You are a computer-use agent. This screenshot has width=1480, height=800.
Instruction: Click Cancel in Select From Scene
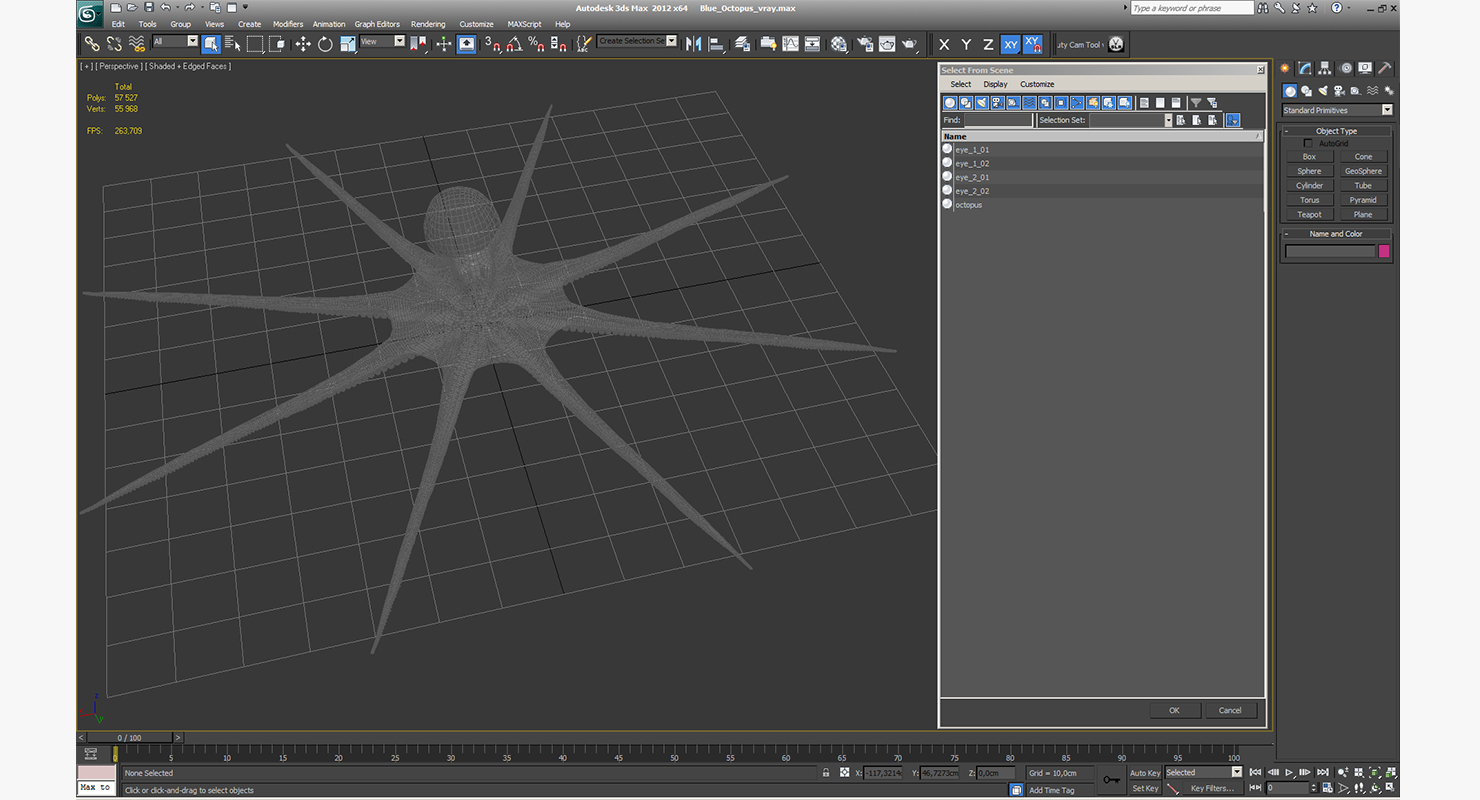click(x=1230, y=710)
